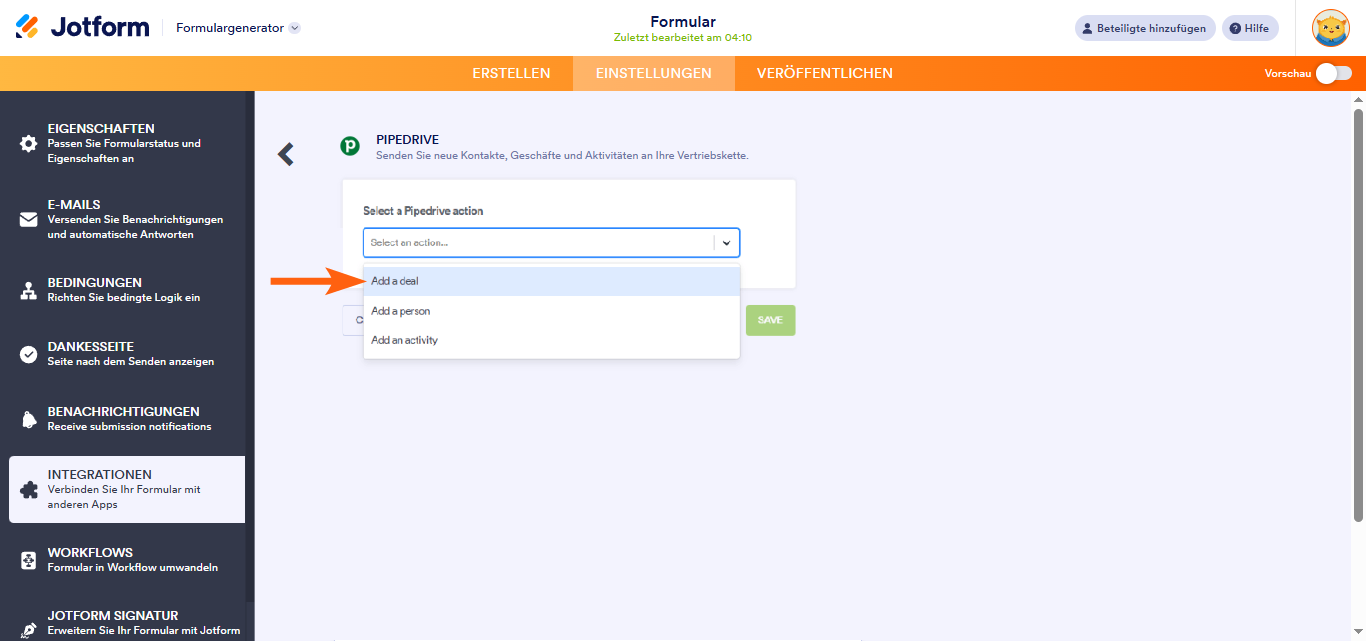Click the green Pipedrive logo icon
Screen dimensions: 1366x641
(x=349, y=145)
